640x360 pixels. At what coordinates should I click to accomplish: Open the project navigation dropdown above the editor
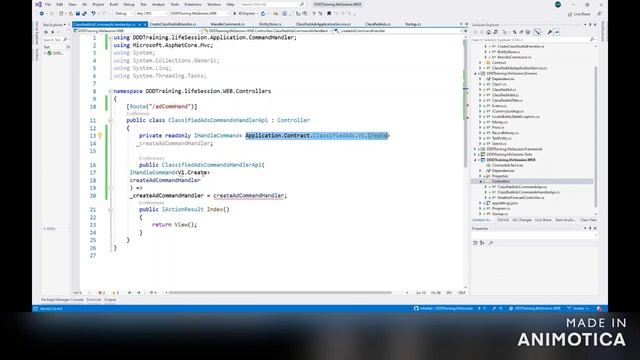click(x=137, y=31)
